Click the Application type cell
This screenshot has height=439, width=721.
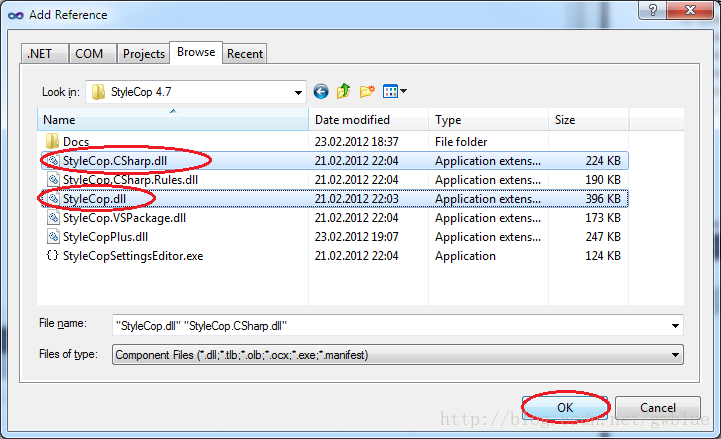click(x=465, y=256)
